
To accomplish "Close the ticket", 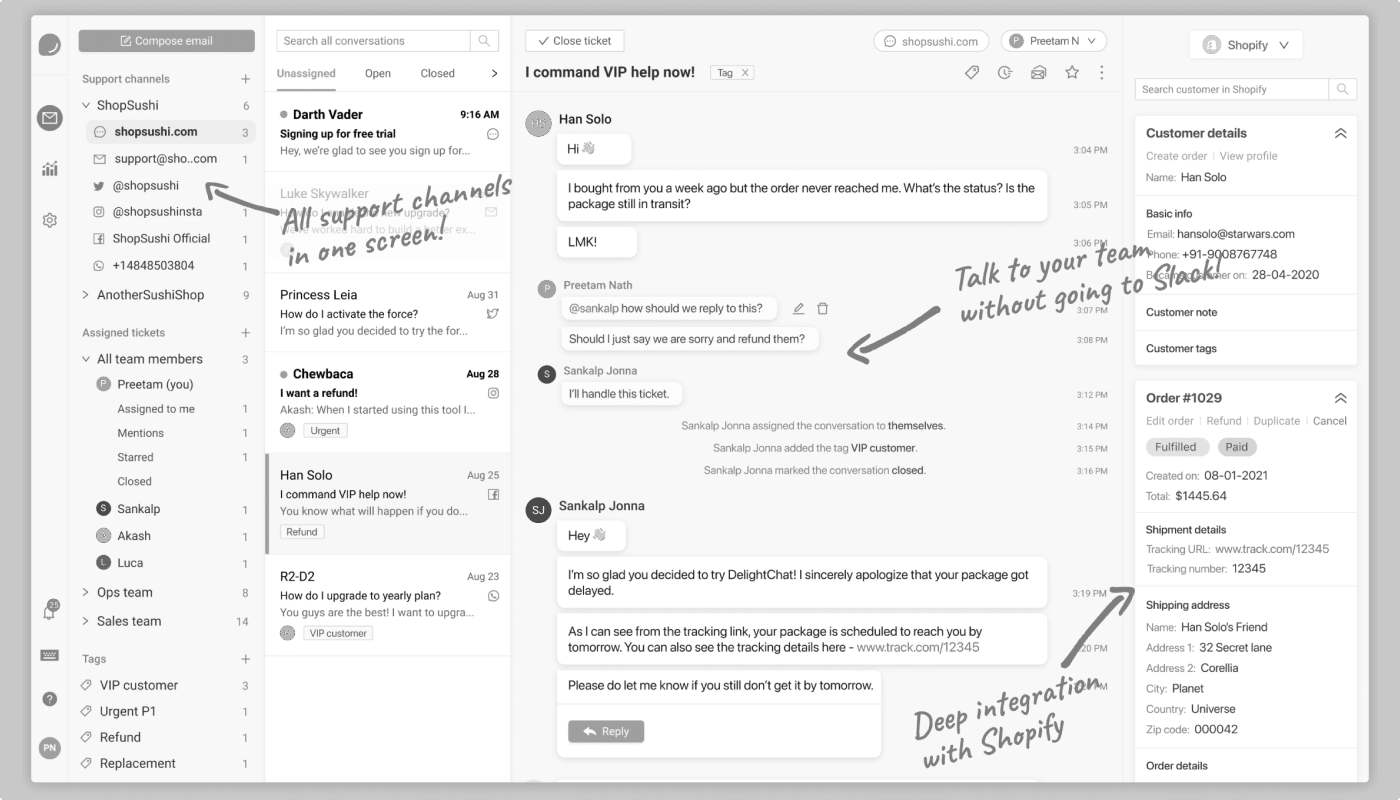I will point(574,41).
